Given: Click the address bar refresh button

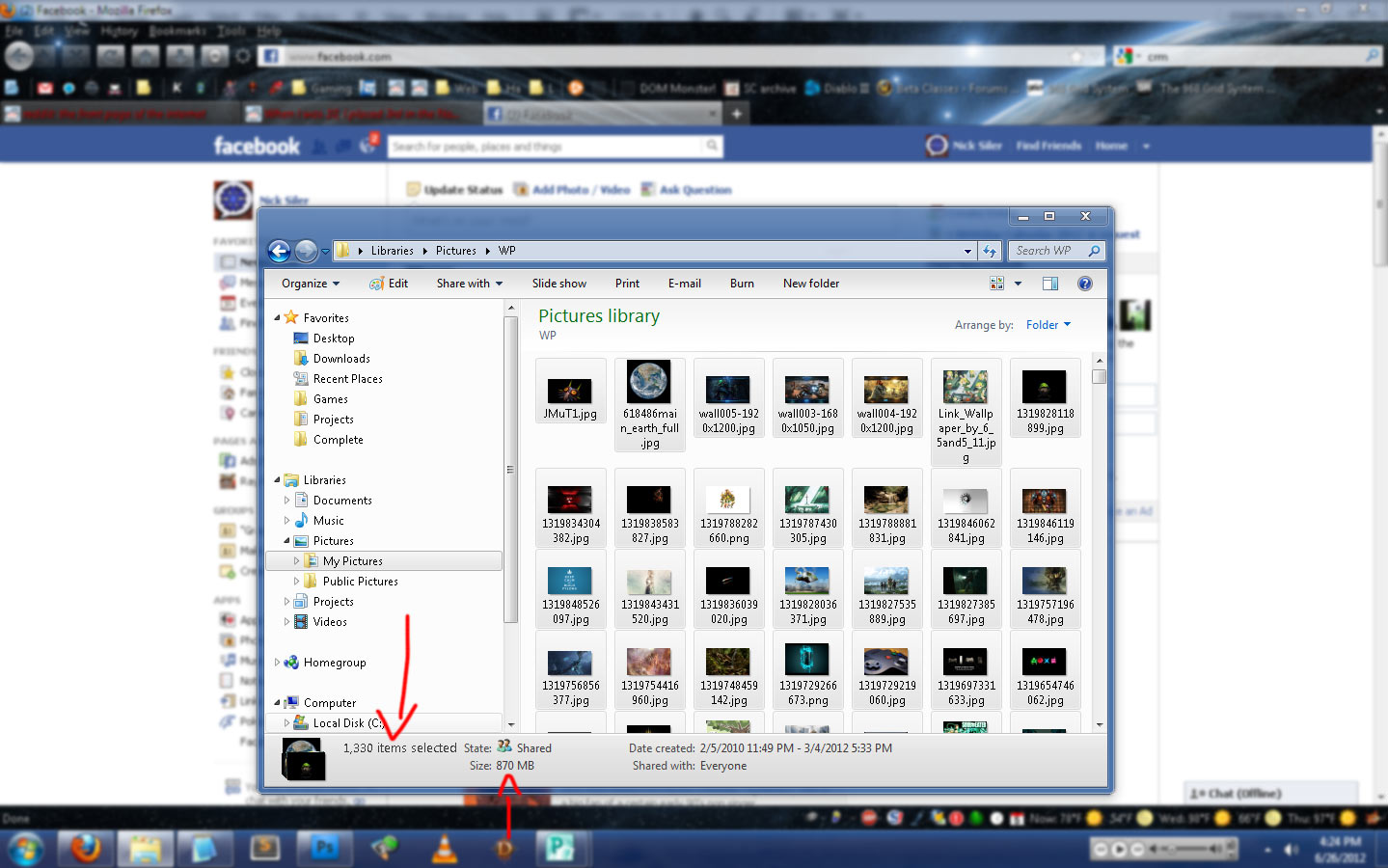Looking at the screenshot, I should coord(990,251).
